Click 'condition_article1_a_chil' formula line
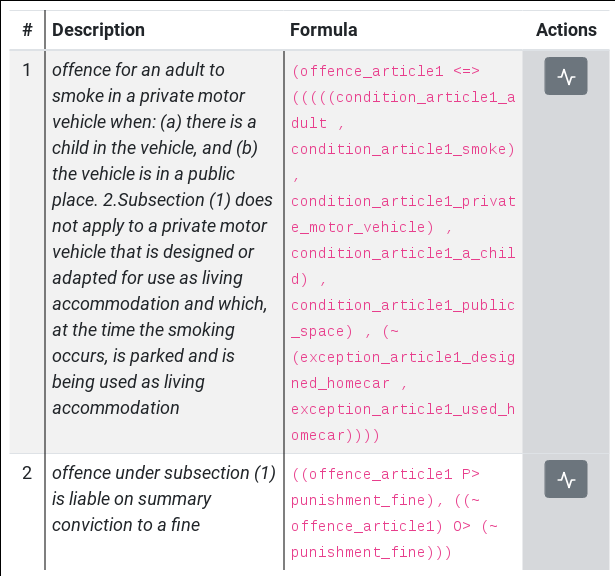This screenshot has width=615, height=576. point(403,253)
